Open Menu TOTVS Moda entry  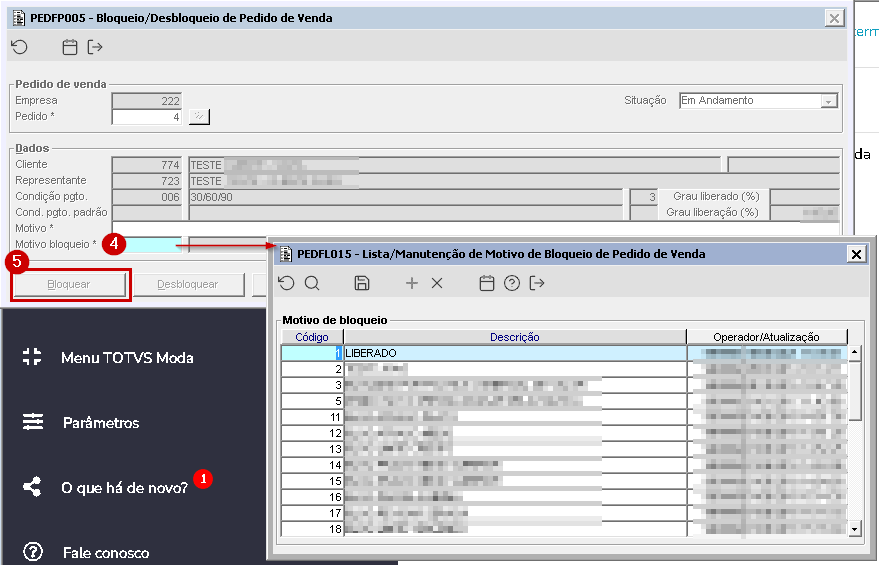(x=127, y=358)
